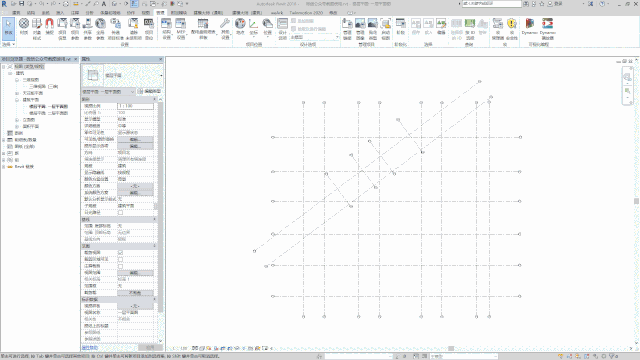Switch to the Architecture ribbon tab

(x=16, y=13)
